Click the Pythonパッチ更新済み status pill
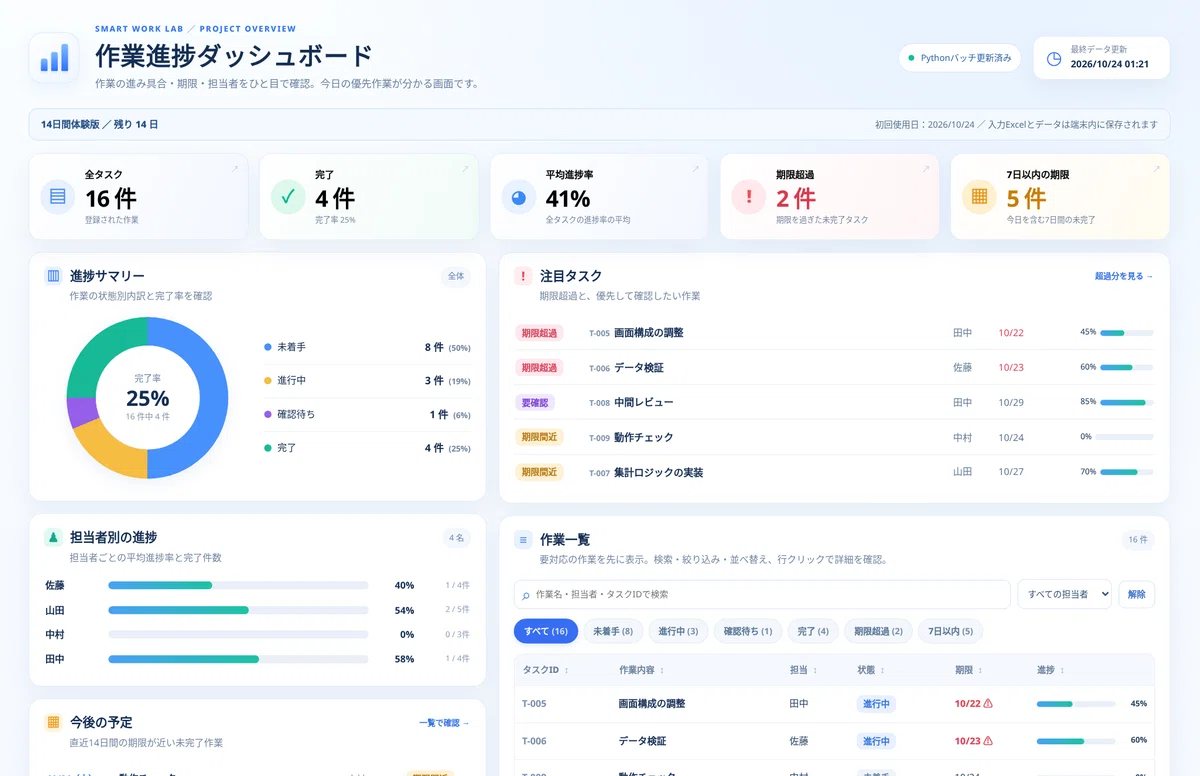 tap(959, 58)
